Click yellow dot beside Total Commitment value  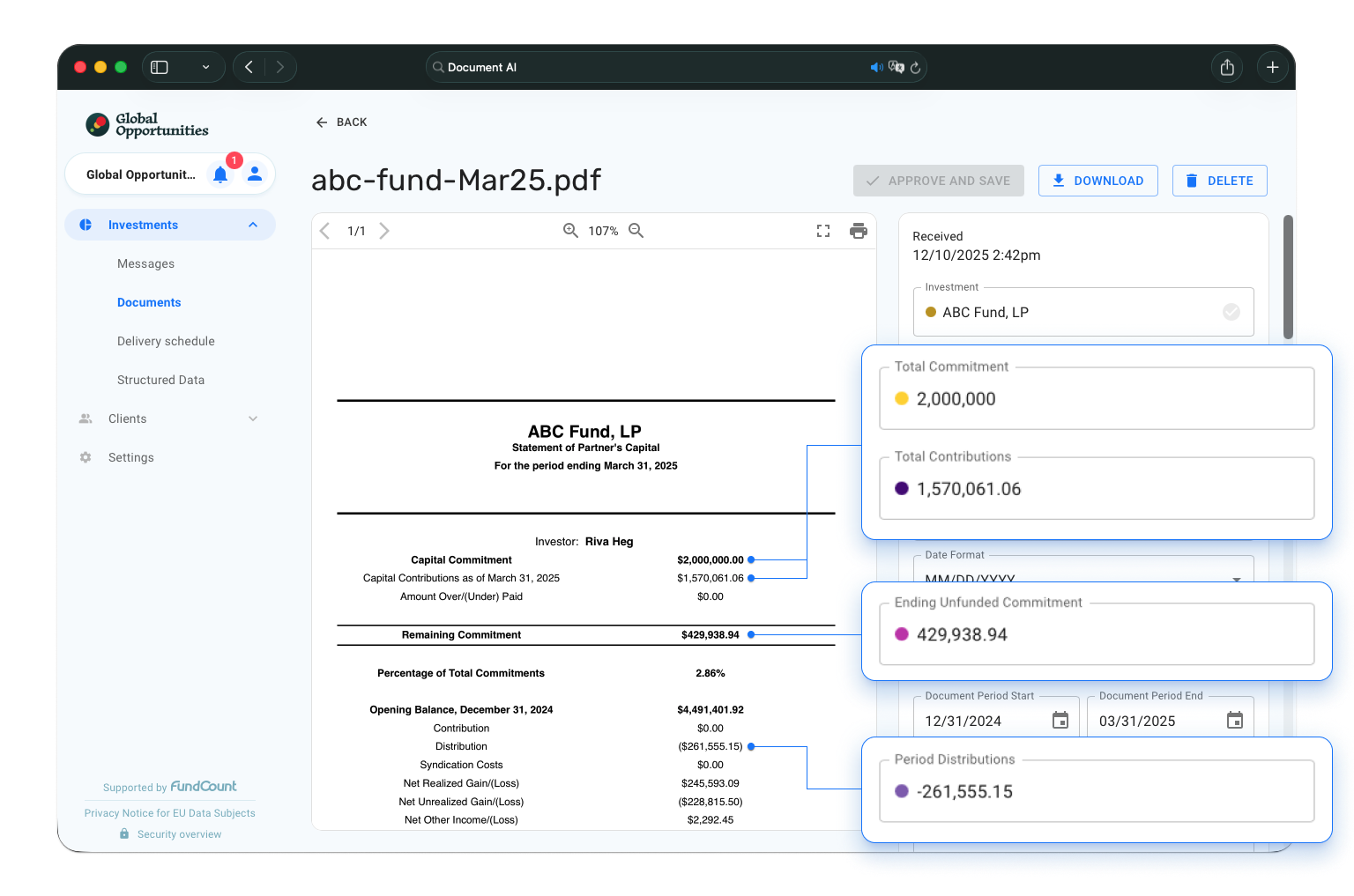[x=902, y=398]
